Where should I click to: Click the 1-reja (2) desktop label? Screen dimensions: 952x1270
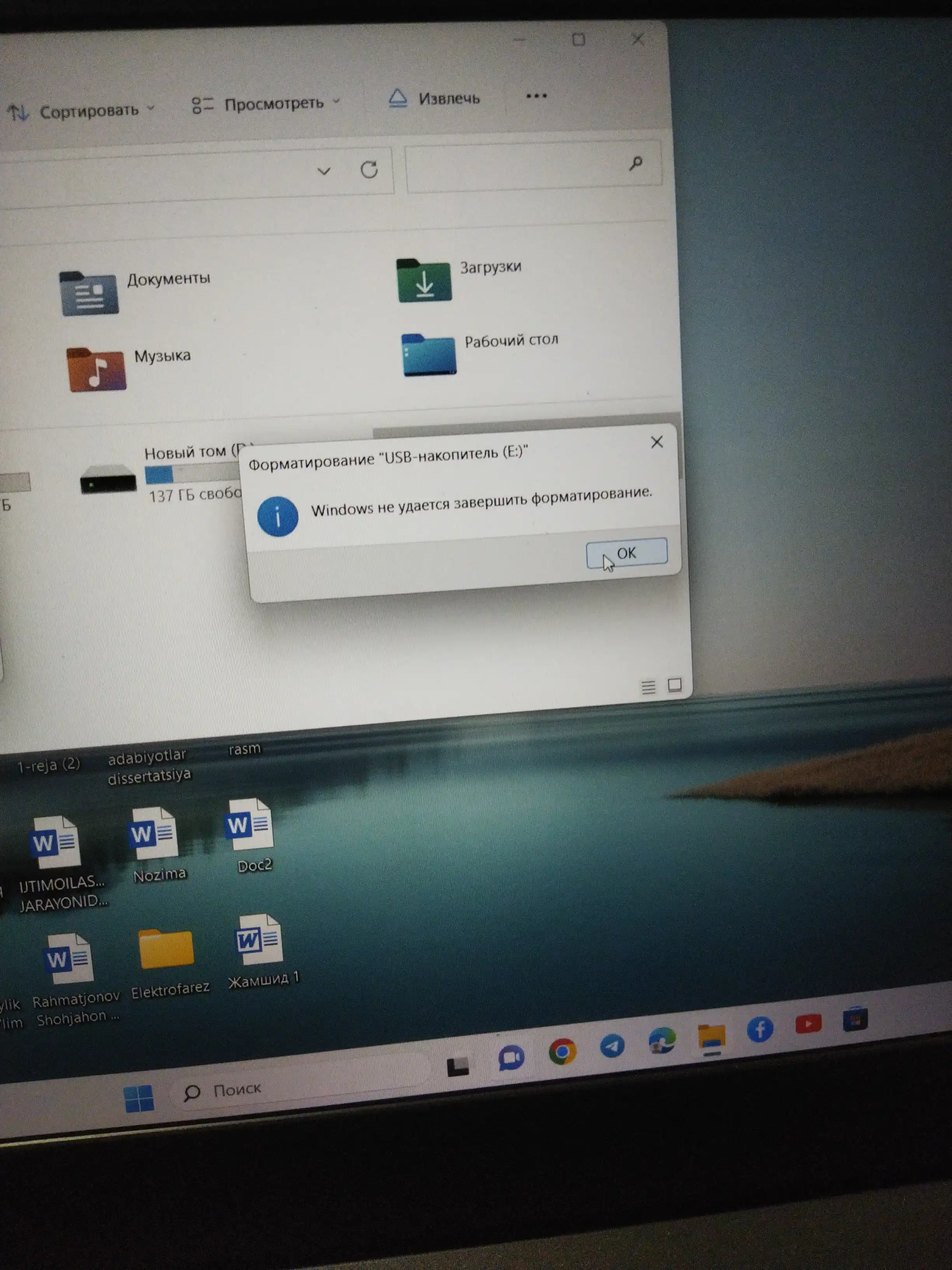pos(49,765)
